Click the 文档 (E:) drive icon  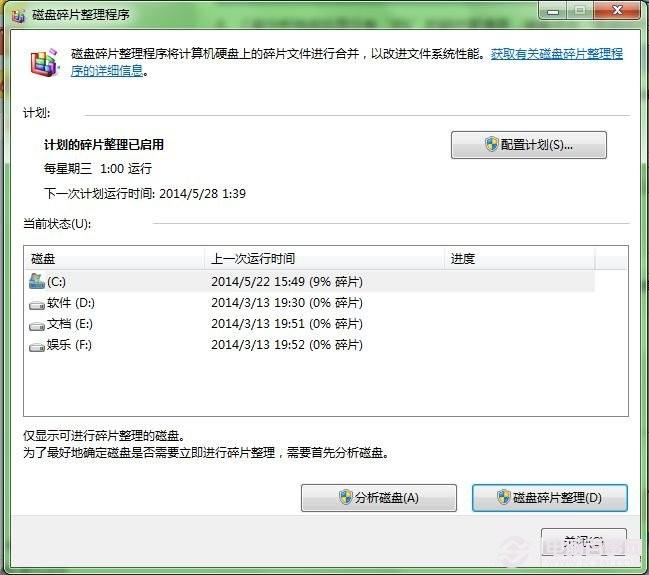click(x=37, y=326)
